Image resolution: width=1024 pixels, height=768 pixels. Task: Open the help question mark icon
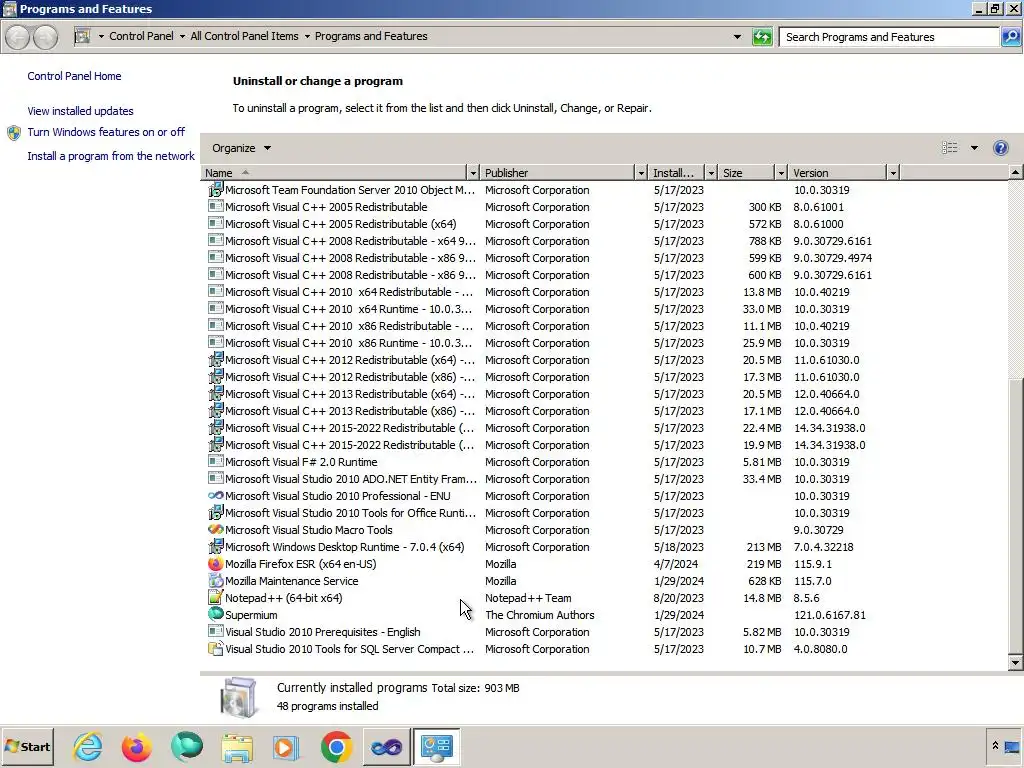[1000, 148]
